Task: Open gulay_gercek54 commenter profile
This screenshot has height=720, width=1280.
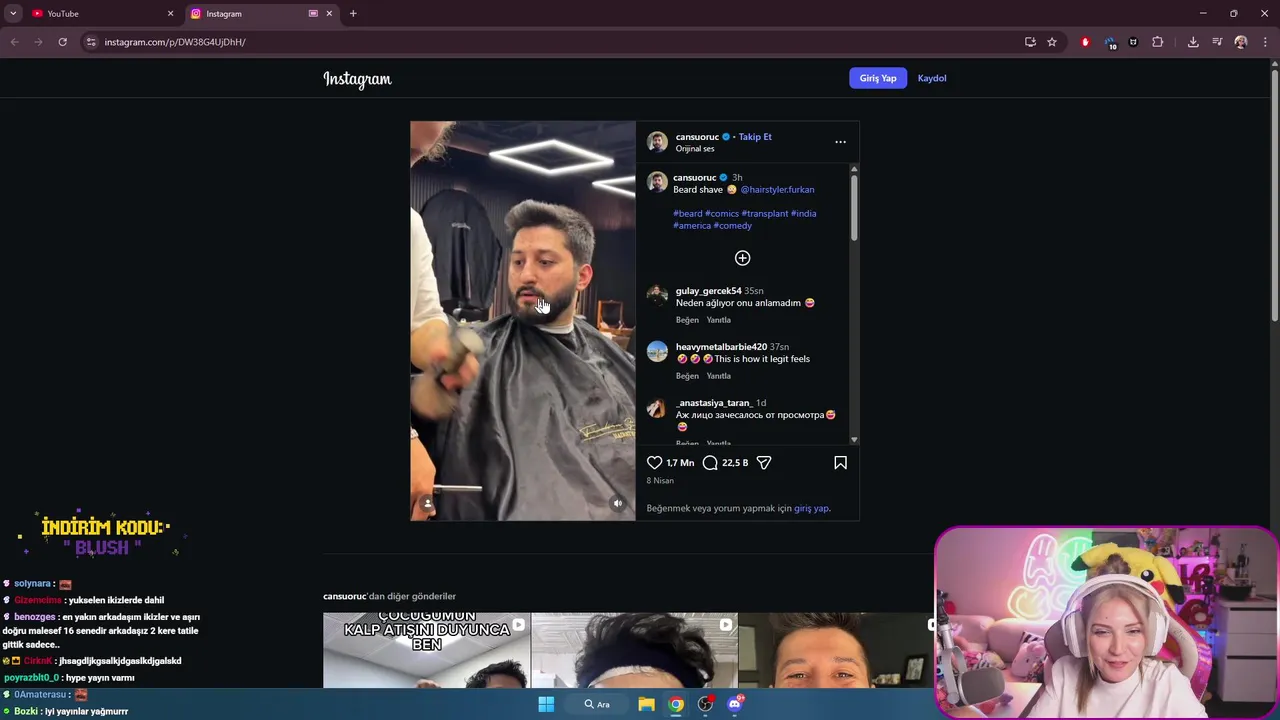Action: point(708,291)
